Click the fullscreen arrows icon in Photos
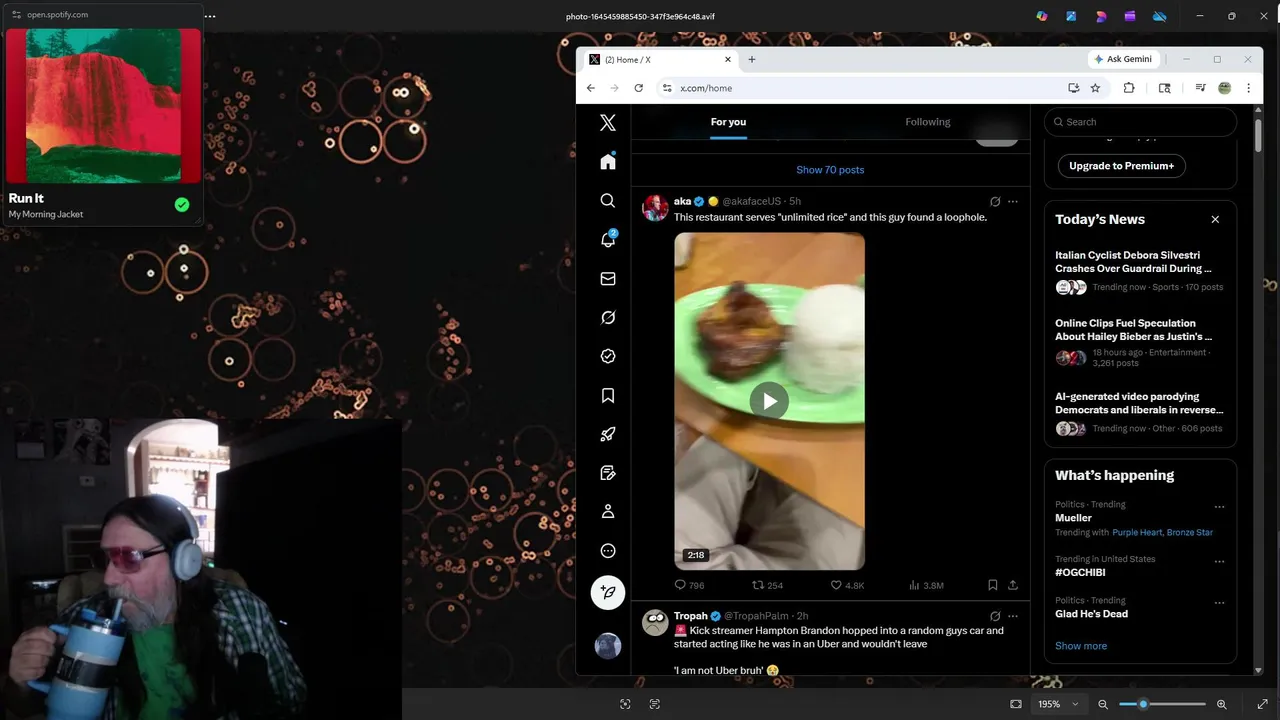The height and width of the screenshot is (720, 1280). click(x=1262, y=704)
